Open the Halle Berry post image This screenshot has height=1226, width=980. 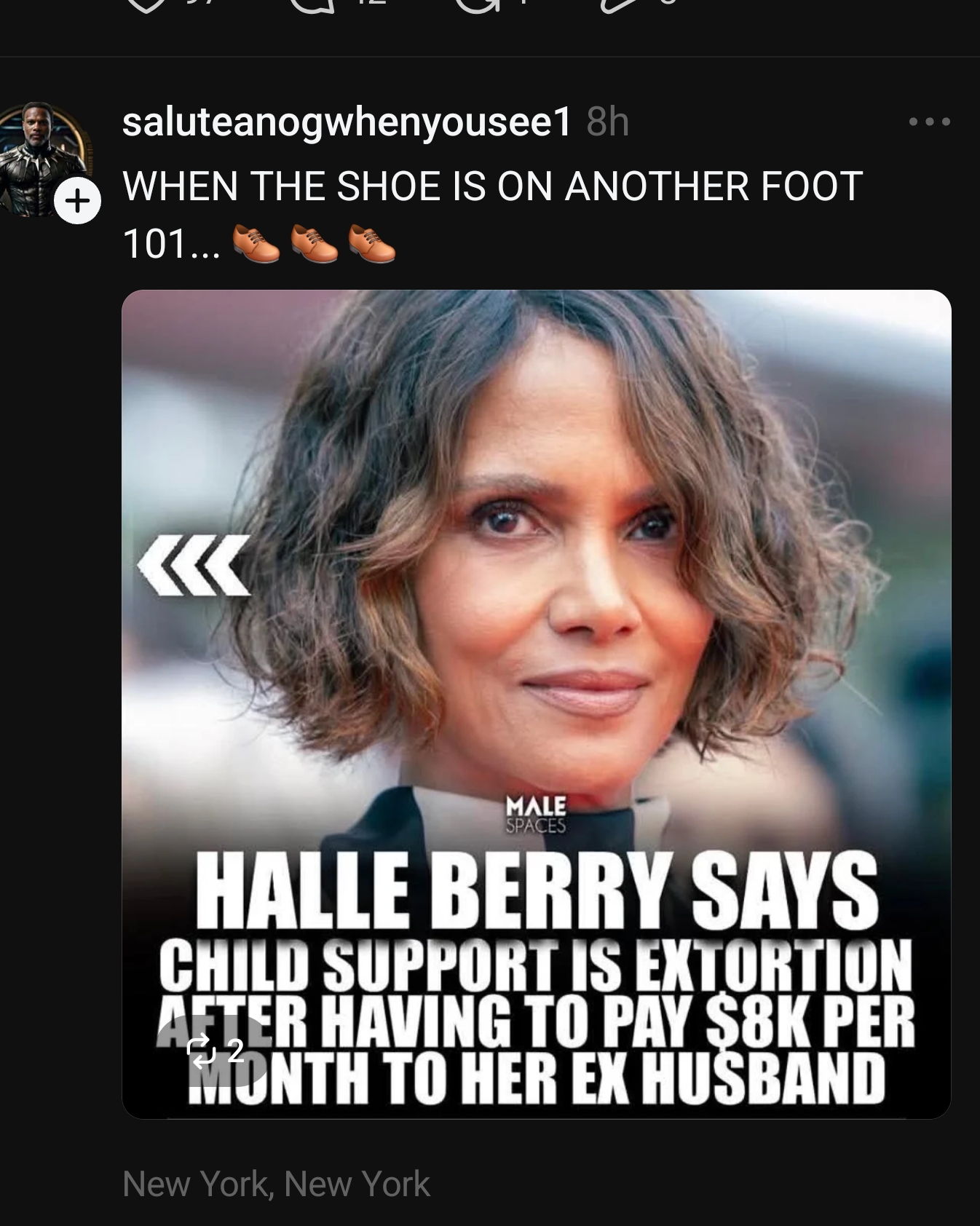[537, 704]
